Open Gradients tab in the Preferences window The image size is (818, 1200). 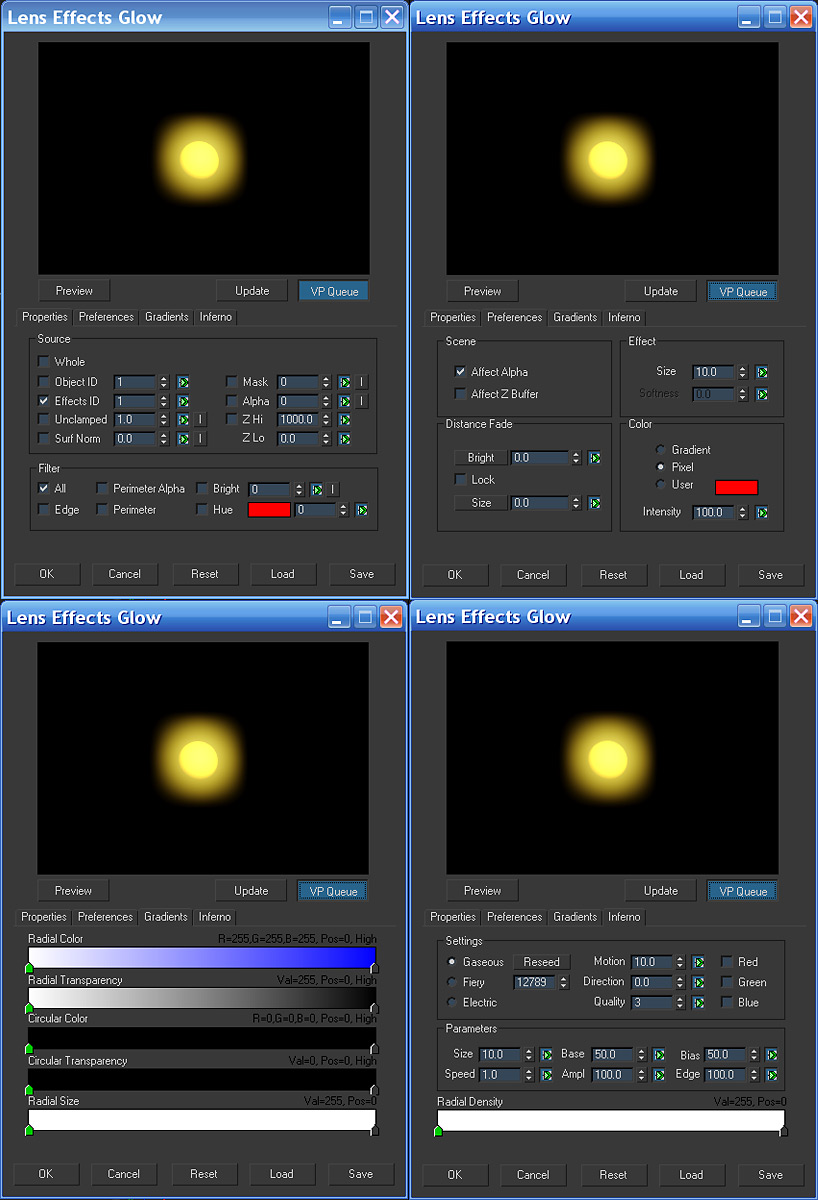[575, 317]
